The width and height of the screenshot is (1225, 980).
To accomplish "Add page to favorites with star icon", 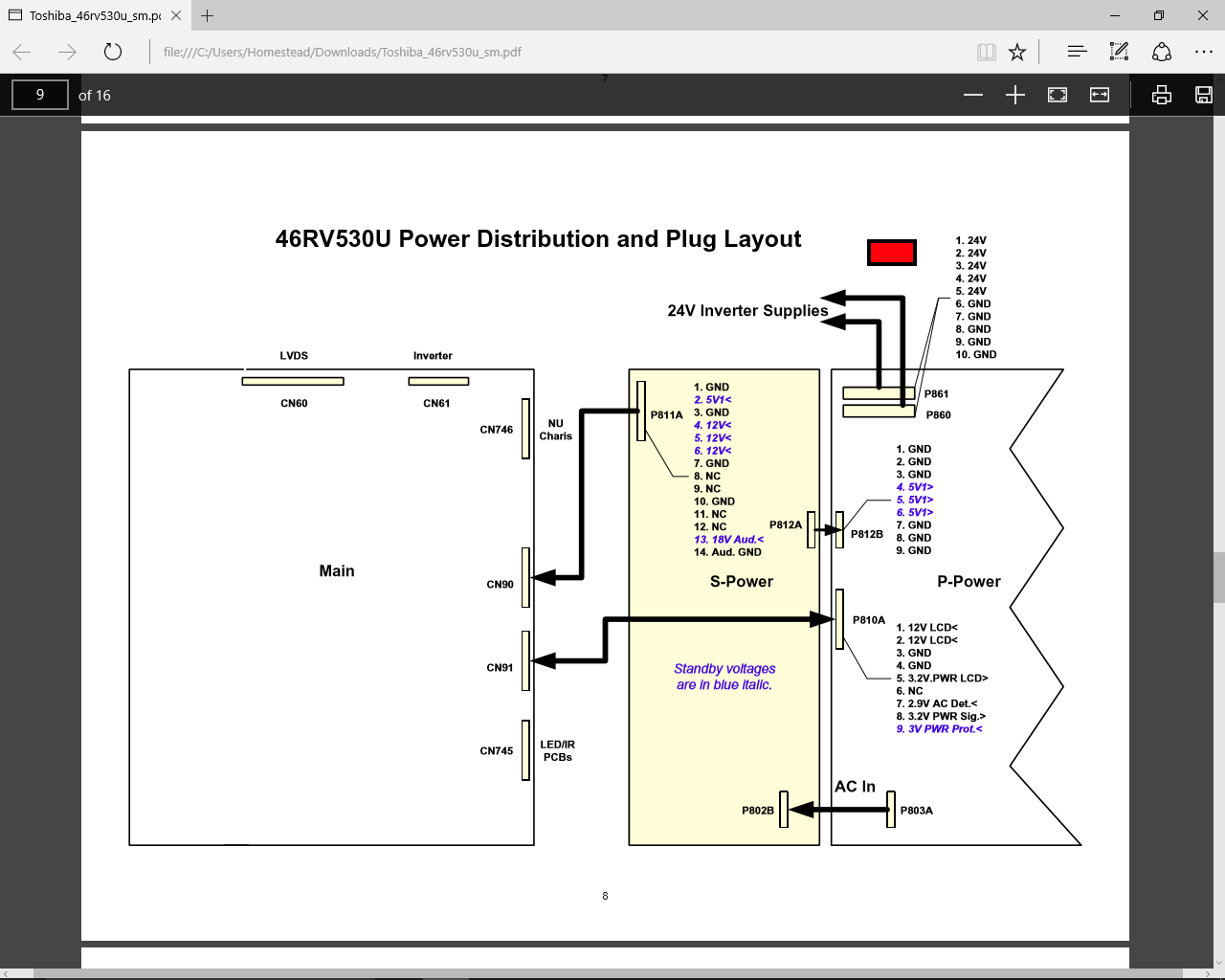I will 1017,52.
